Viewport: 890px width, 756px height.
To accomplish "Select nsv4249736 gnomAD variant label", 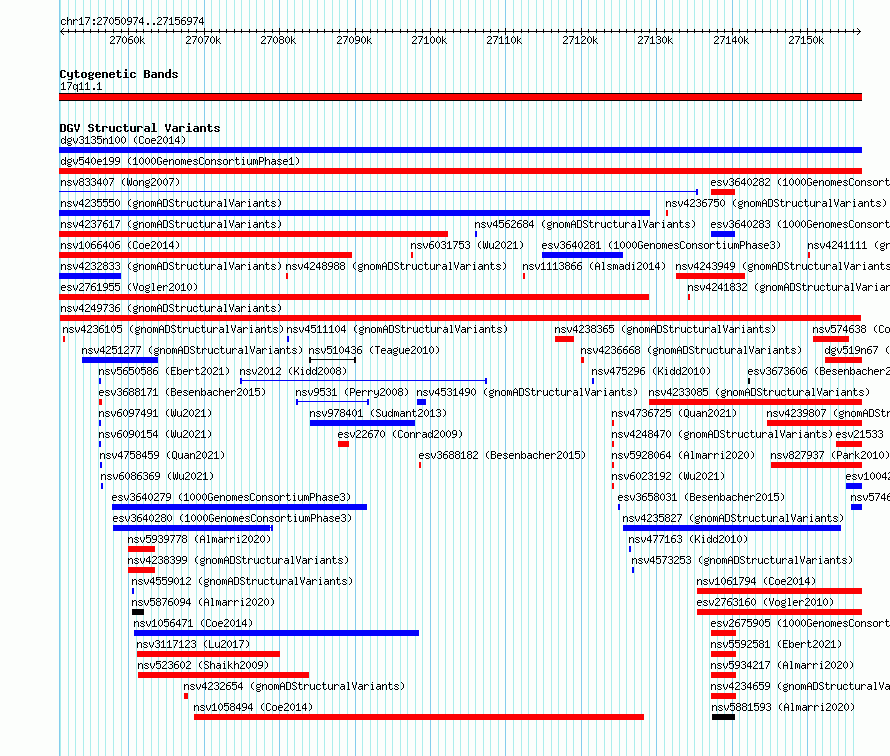I will tap(171, 308).
